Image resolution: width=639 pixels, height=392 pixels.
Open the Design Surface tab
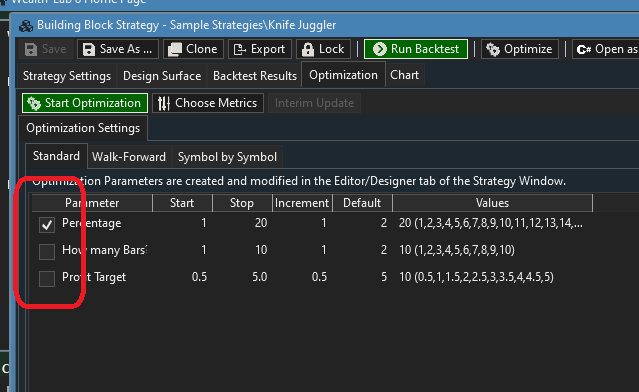pyautogui.click(x=162, y=76)
